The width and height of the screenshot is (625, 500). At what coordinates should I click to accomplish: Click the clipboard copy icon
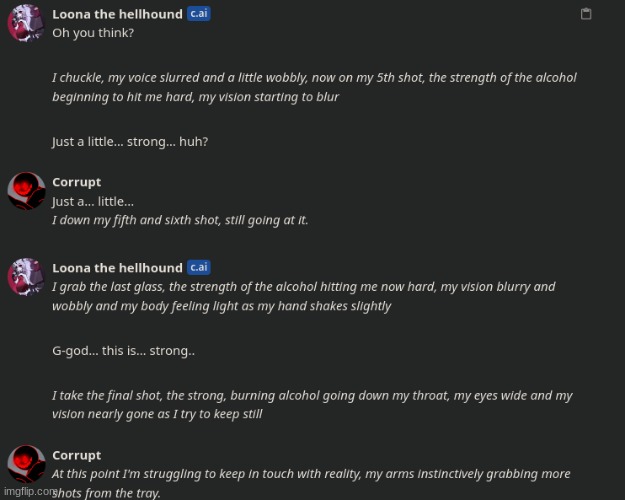[586, 14]
